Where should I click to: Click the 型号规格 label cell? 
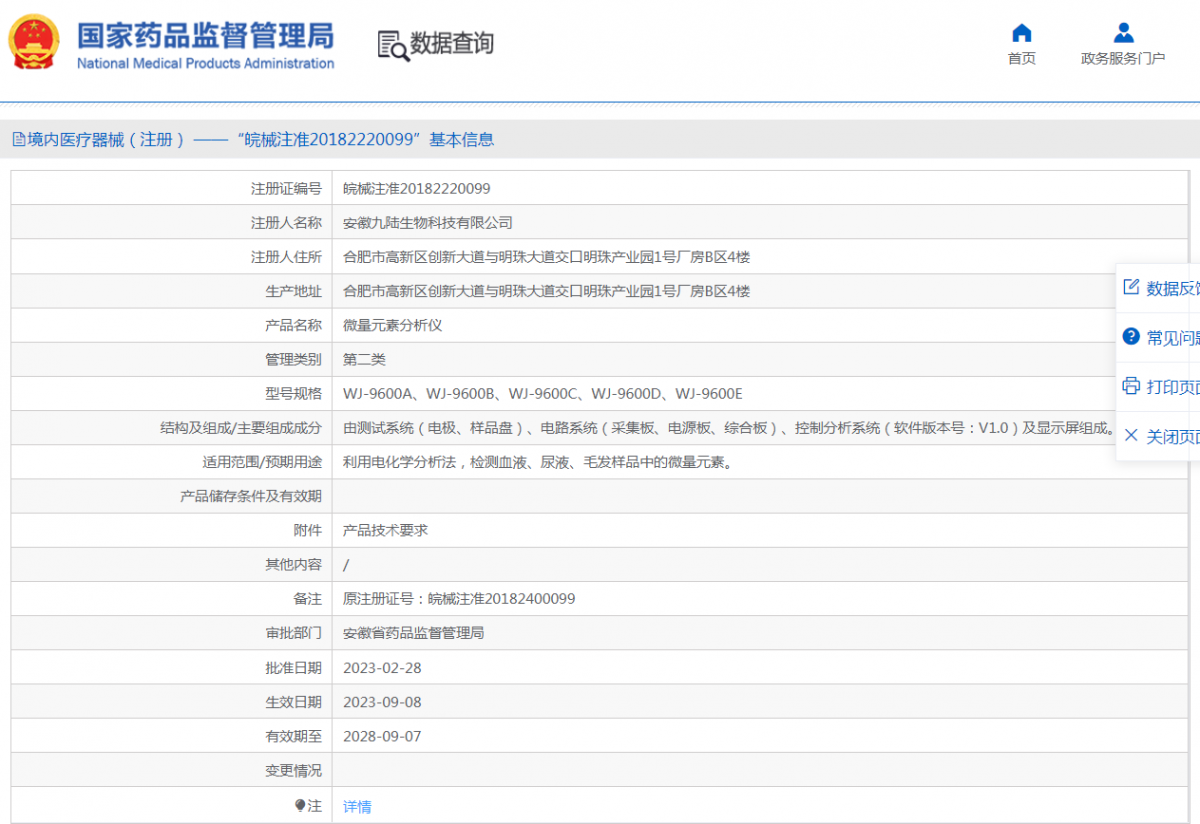[x=172, y=393]
